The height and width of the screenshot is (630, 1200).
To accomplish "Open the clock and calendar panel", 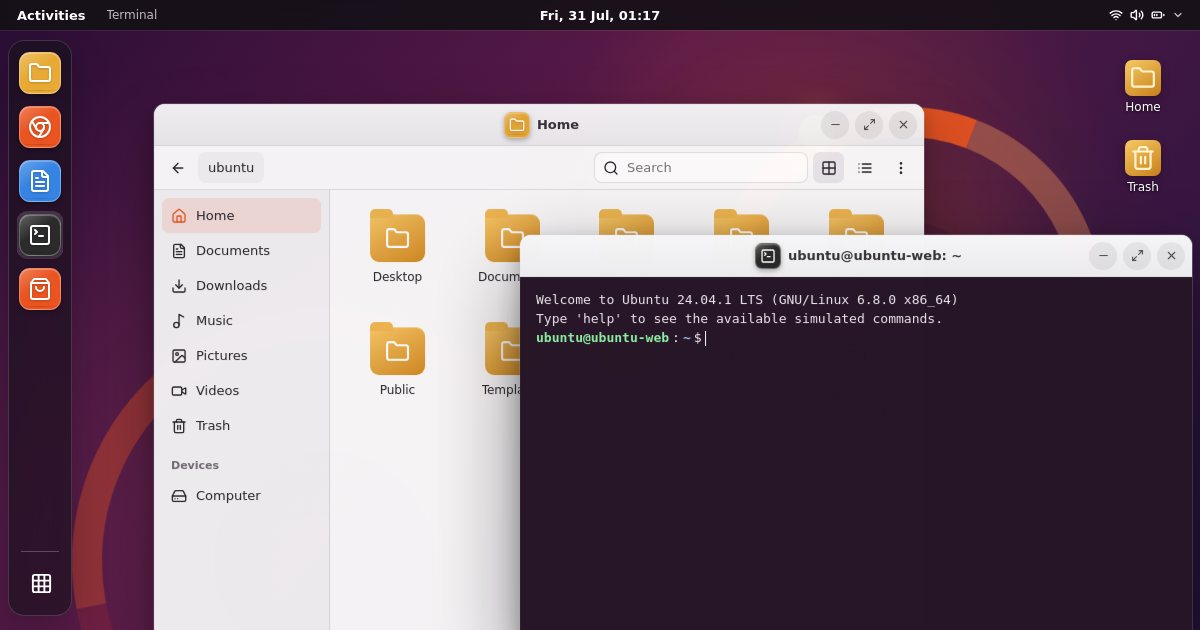I will [600, 15].
